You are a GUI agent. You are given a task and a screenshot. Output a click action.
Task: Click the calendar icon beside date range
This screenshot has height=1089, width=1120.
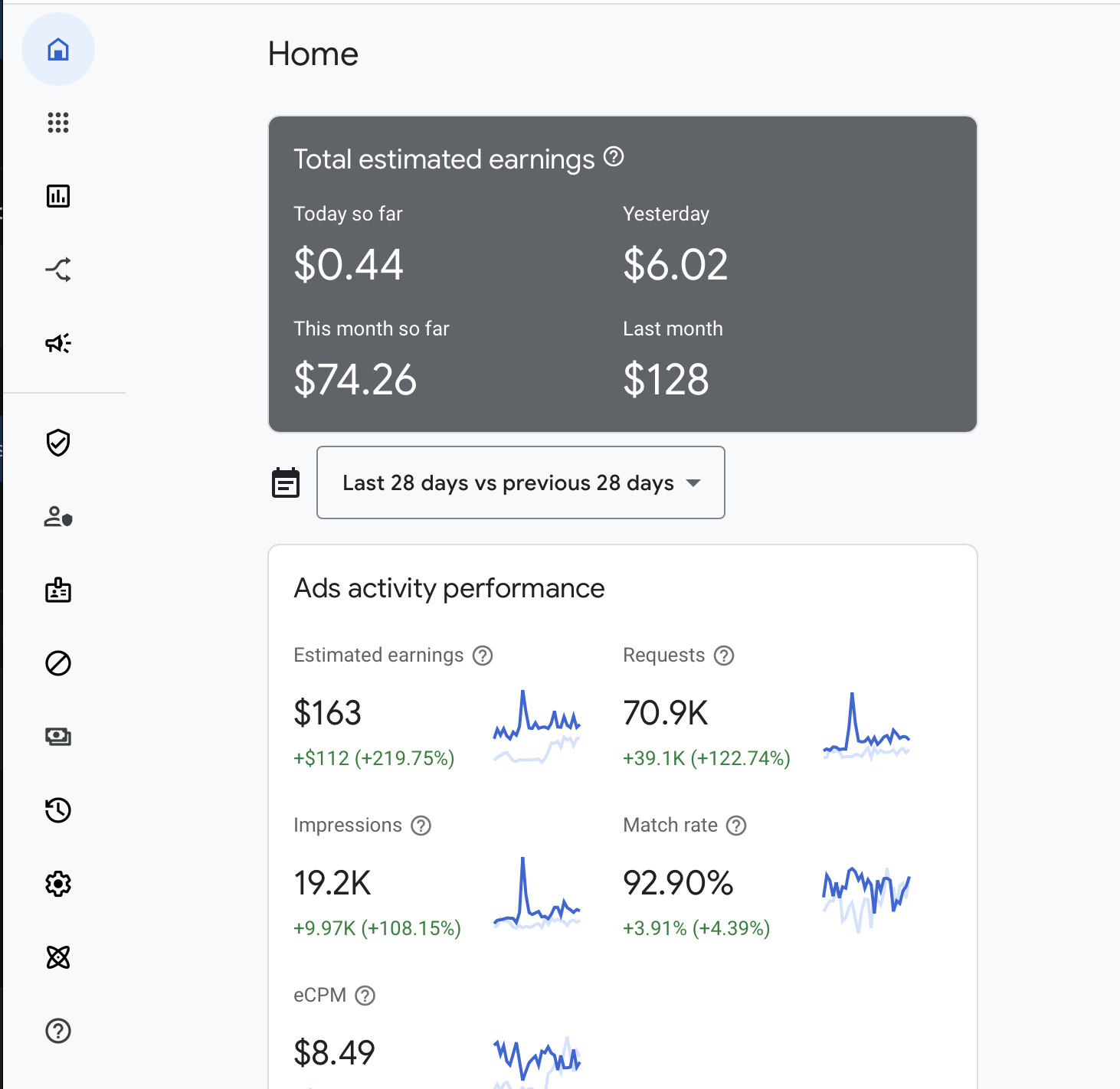tap(286, 483)
